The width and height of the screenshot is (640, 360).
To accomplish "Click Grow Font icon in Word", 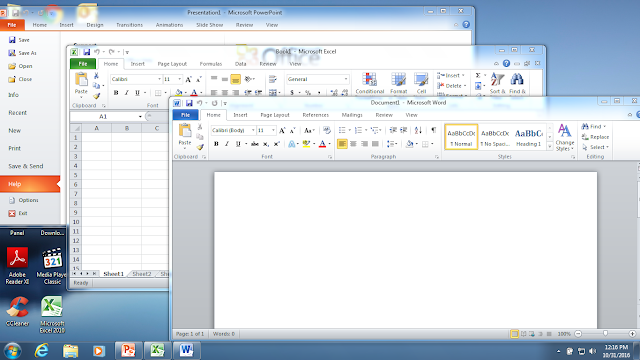I will [x=282, y=131].
